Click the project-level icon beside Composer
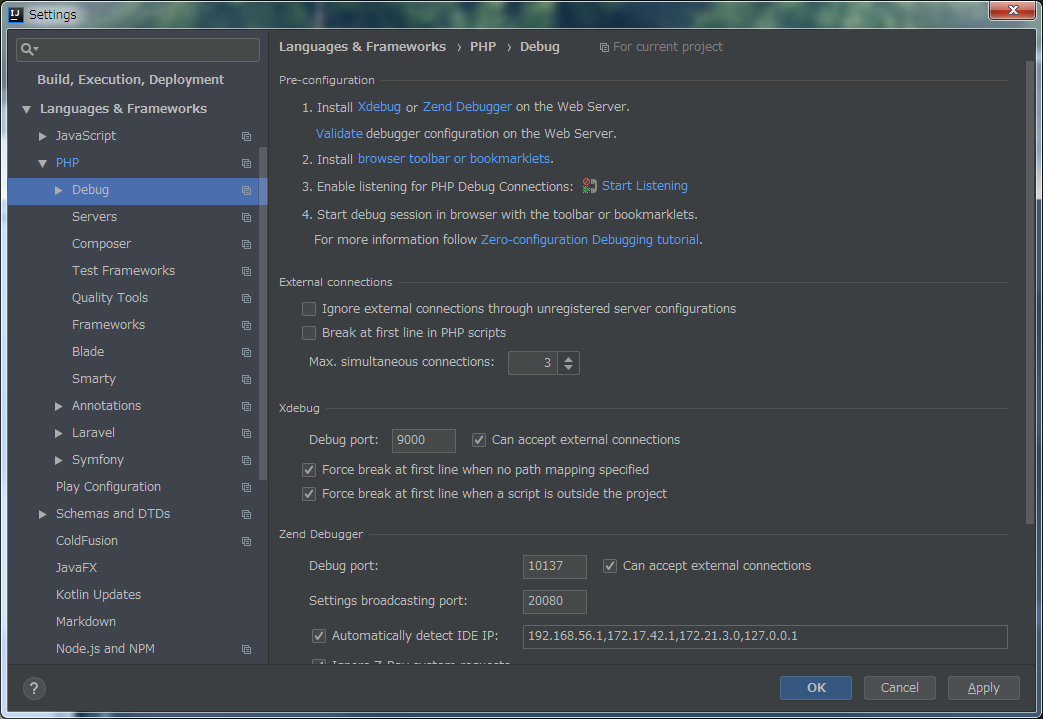Screen dimensions: 1043x719 coord(246,245)
